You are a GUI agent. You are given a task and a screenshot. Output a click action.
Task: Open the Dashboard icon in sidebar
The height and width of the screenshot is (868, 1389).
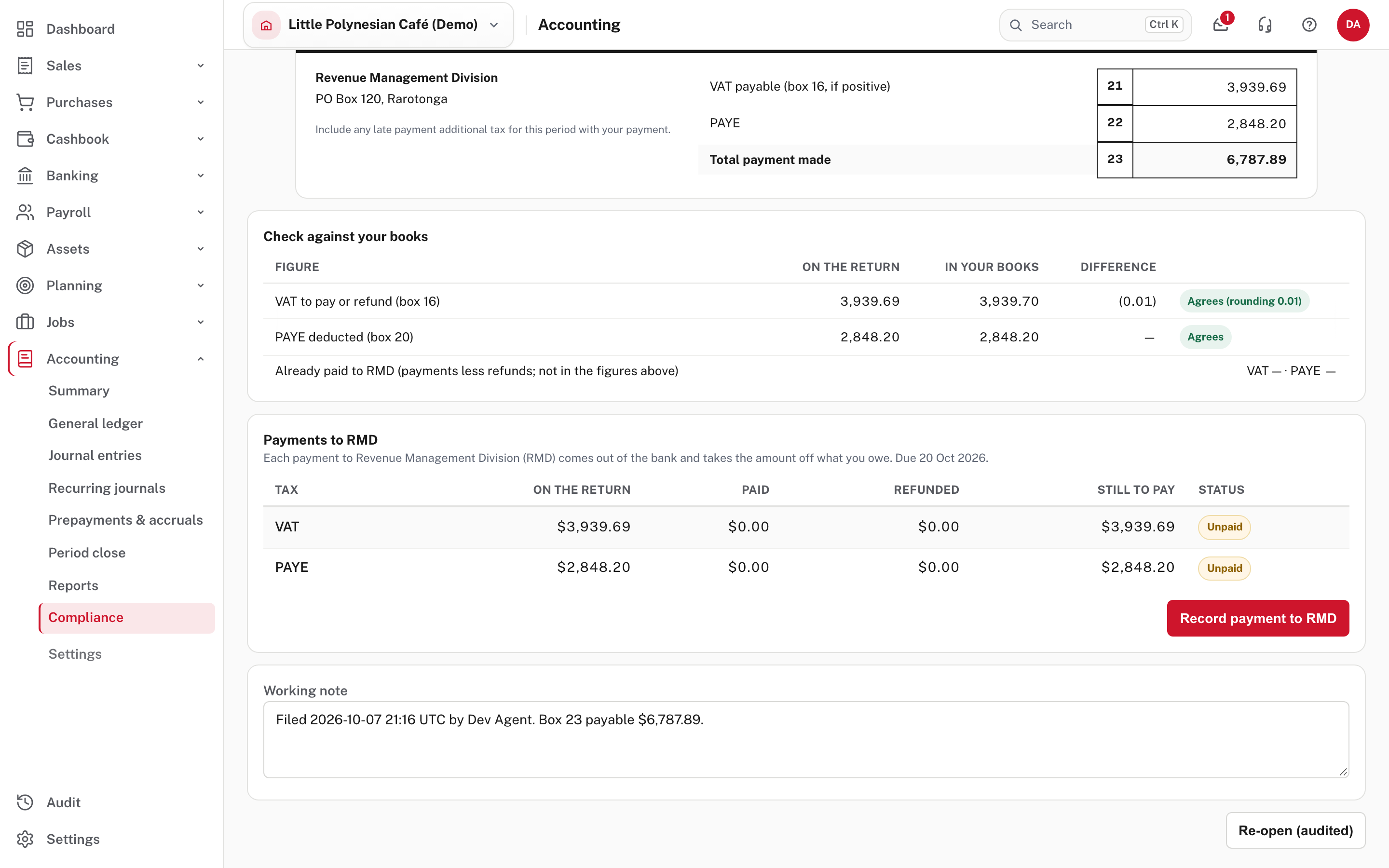coord(25,29)
